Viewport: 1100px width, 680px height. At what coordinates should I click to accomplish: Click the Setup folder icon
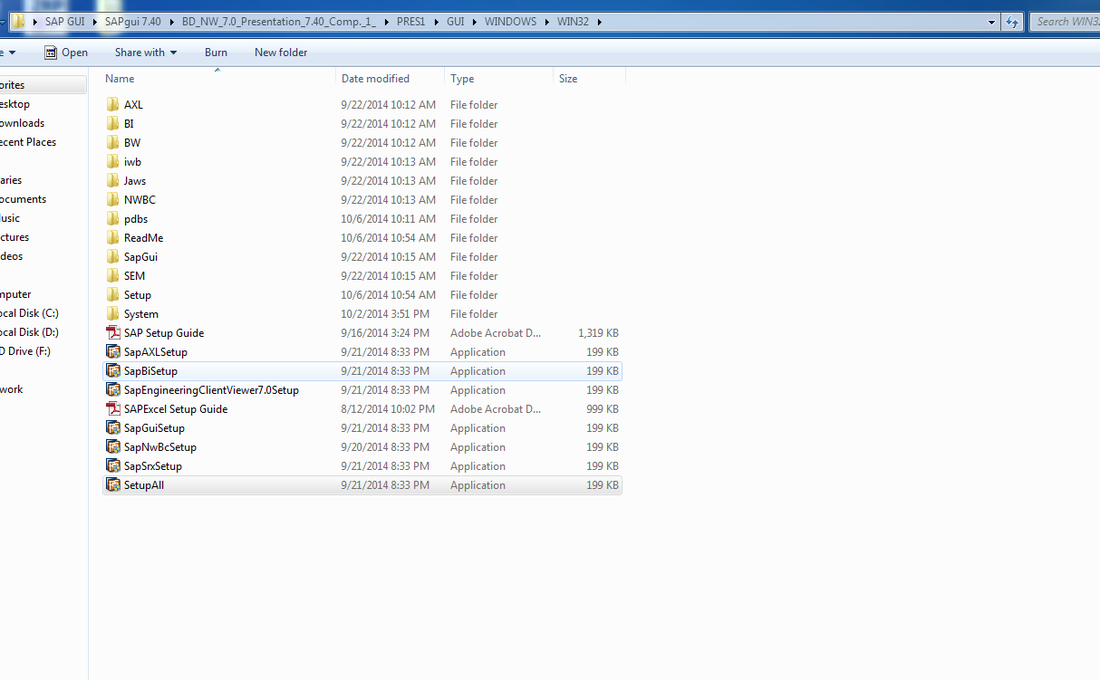click(113, 294)
